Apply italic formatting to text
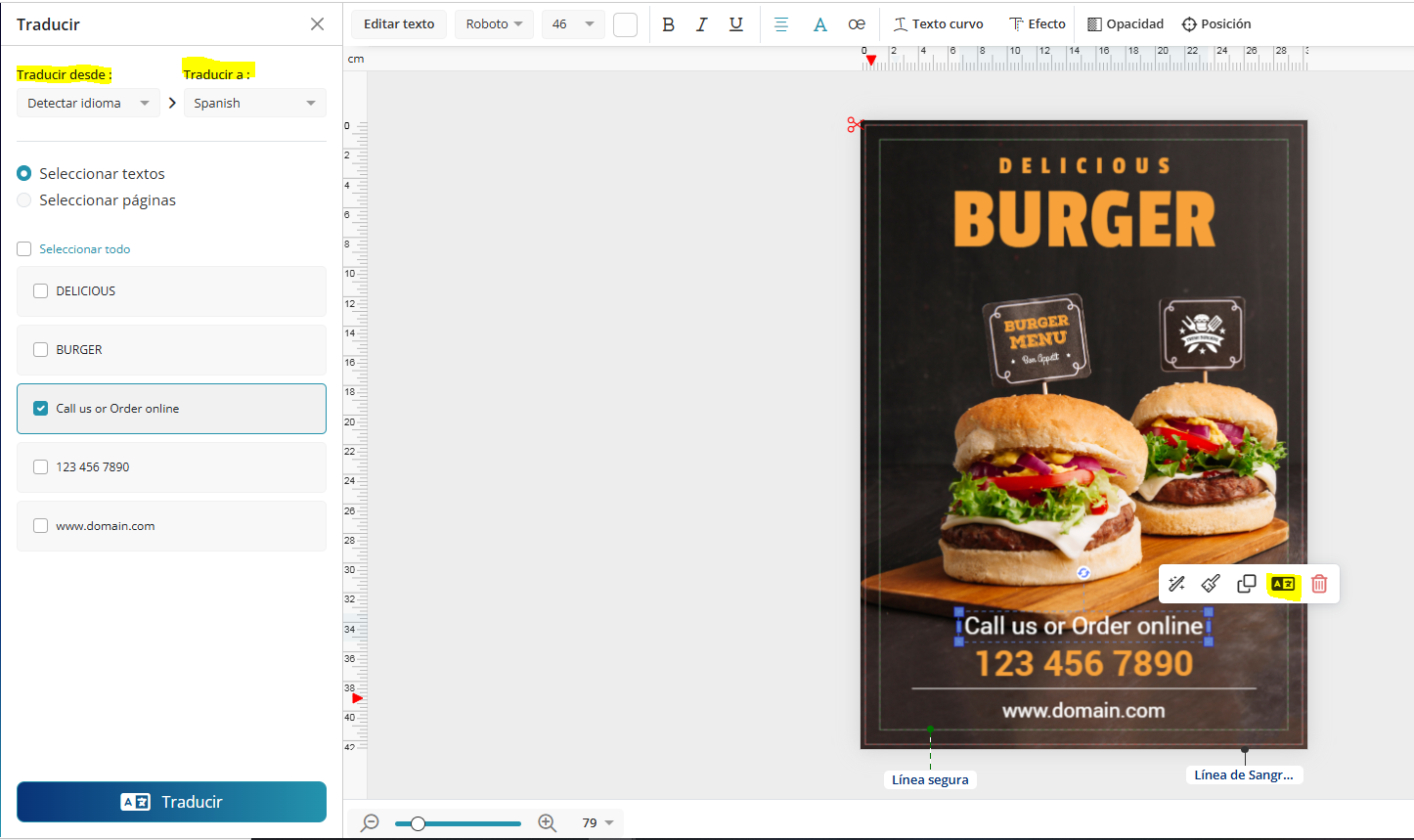This screenshot has width=1414, height=840. click(701, 24)
